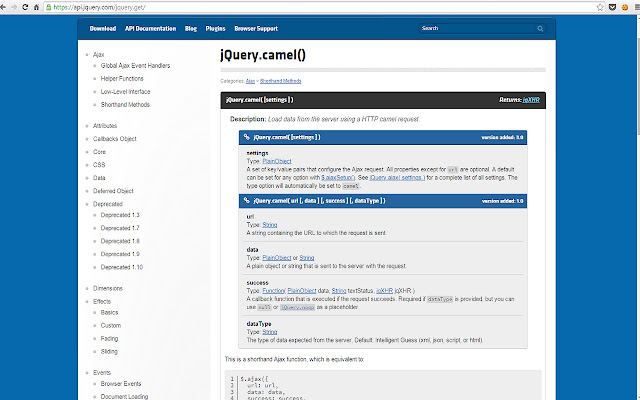
Task: Open Browser Events sidebar link
Action: tap(121, 384)
